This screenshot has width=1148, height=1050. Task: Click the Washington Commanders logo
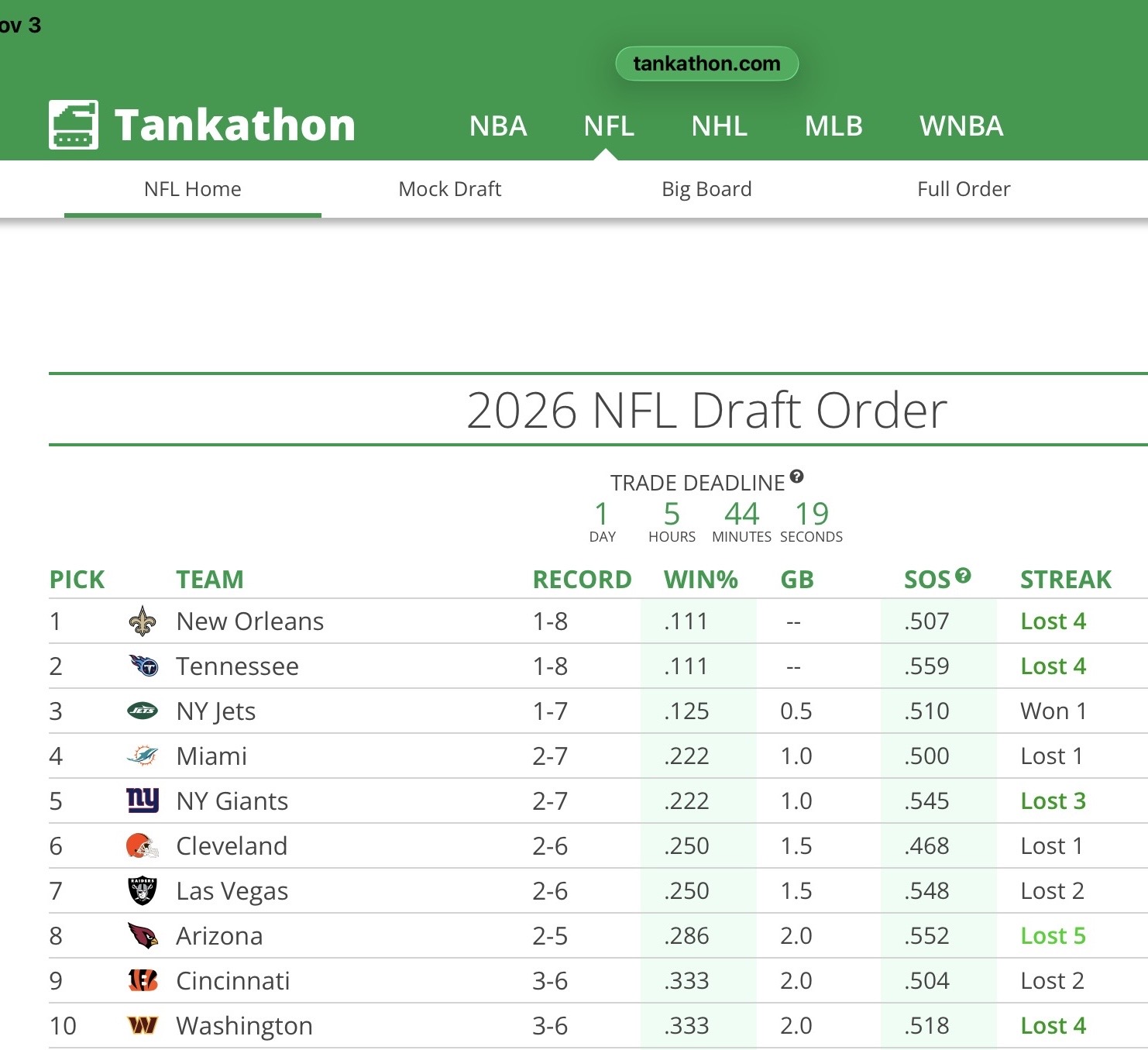coord(143,1026)
